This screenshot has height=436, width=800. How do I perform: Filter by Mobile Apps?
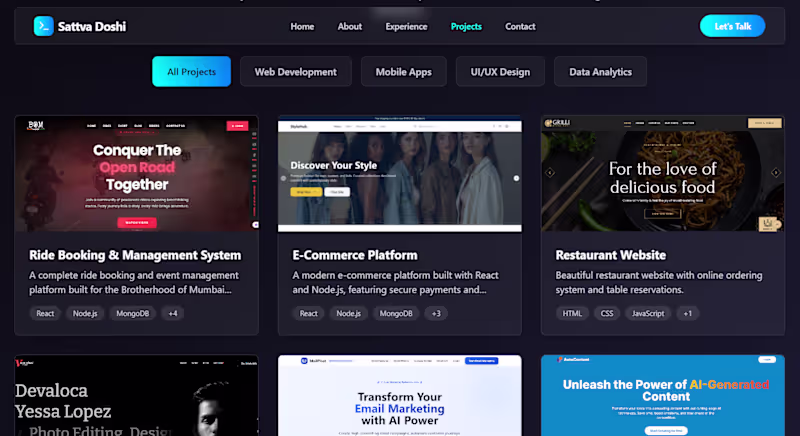pos(404,72)
